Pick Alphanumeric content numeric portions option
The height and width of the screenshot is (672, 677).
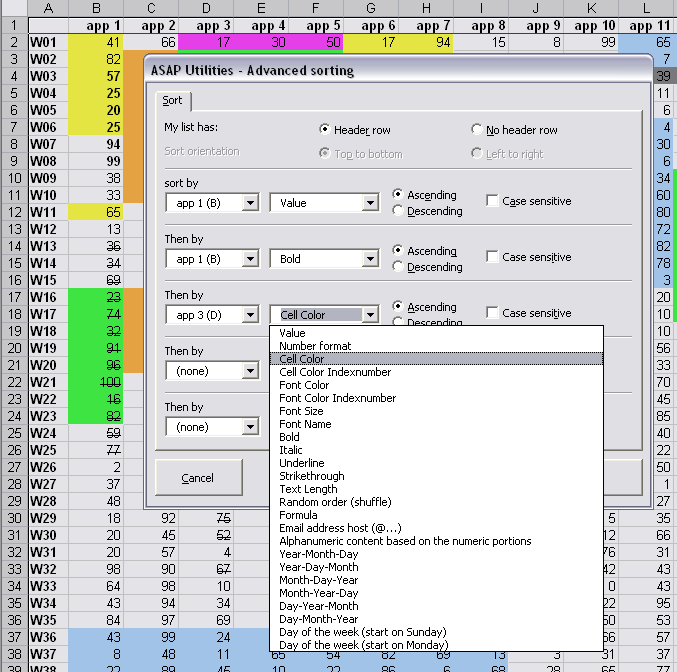tap(436, 541)
